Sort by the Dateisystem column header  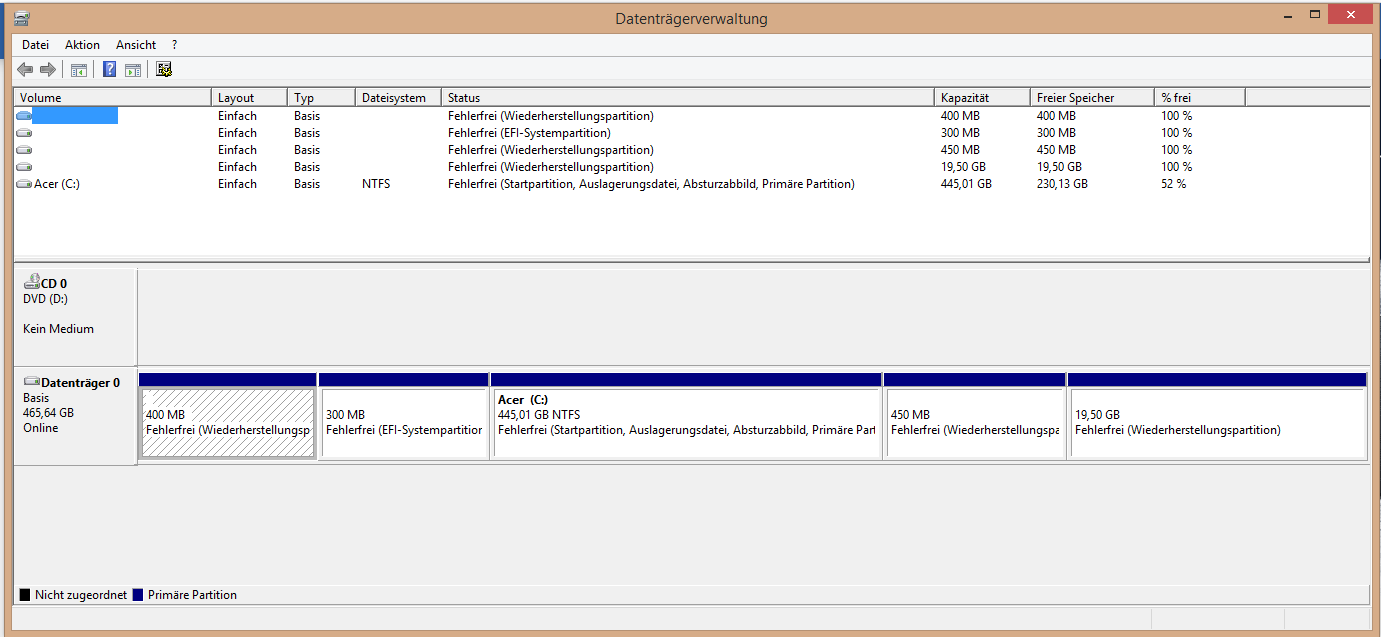[x=398, y=97]
